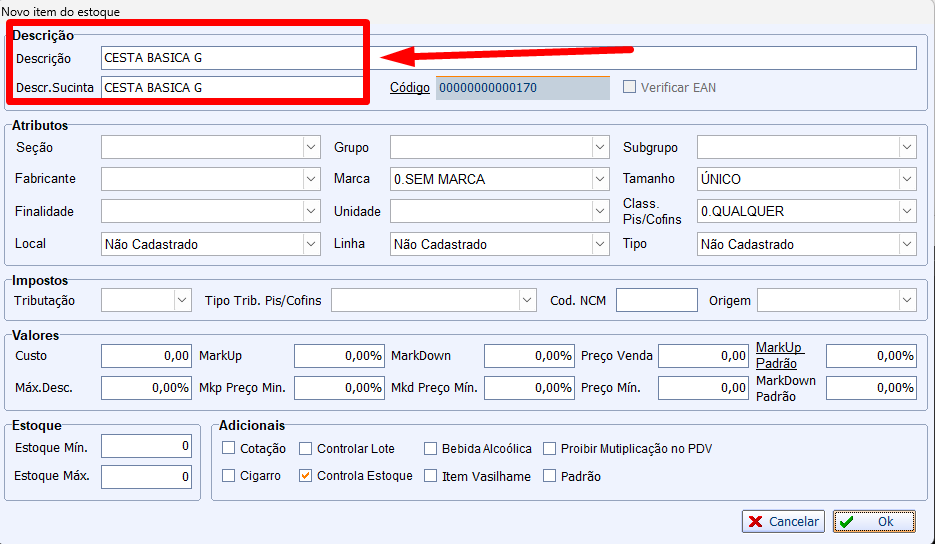935x544 pixels.
Task: Uncheck the Controla Estoque checkbox
Action: point(306,476)
